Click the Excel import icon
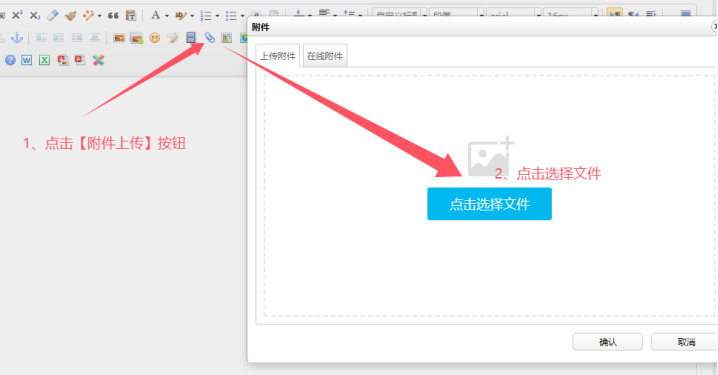718x375 pixels. tap(44, 60)
